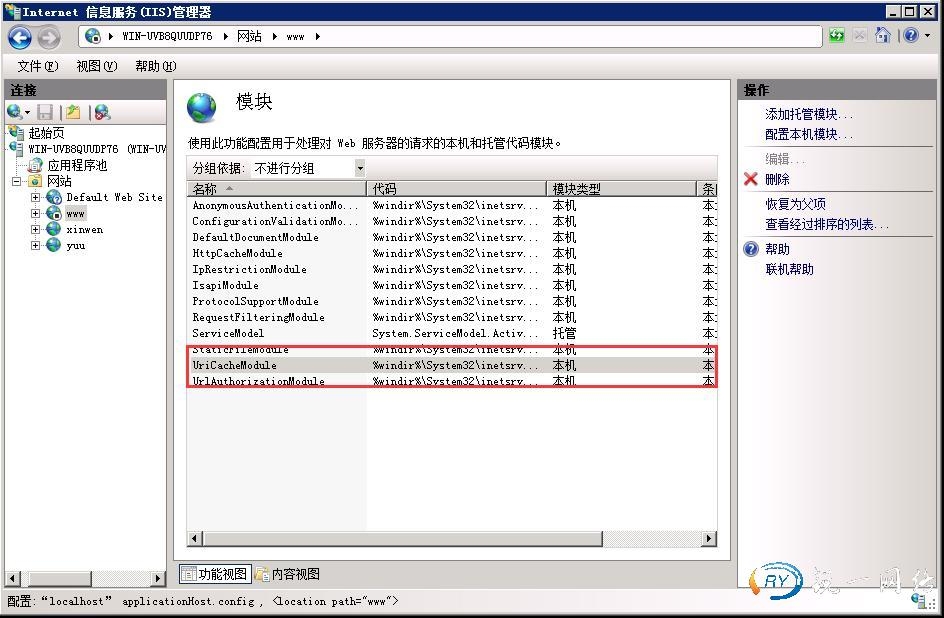Expand the Default Web Site tree node
The image size is (944, 618).
[x=36, y=198]
